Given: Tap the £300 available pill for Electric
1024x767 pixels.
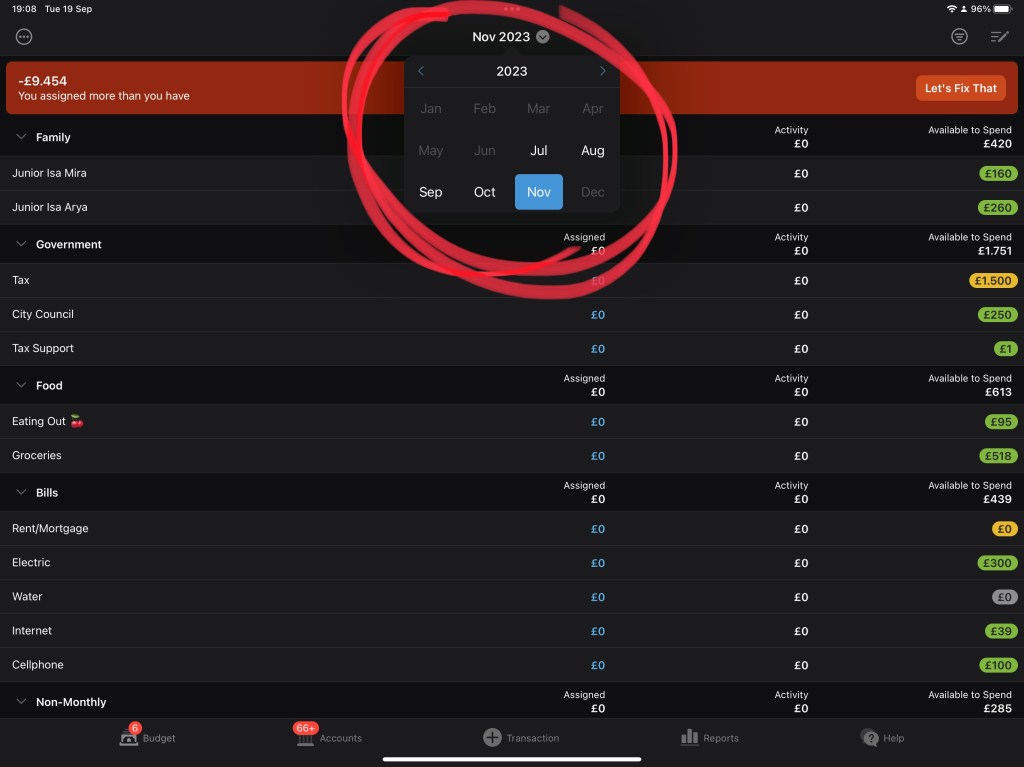Looking at the screenshot, I should tap(997, 563).
